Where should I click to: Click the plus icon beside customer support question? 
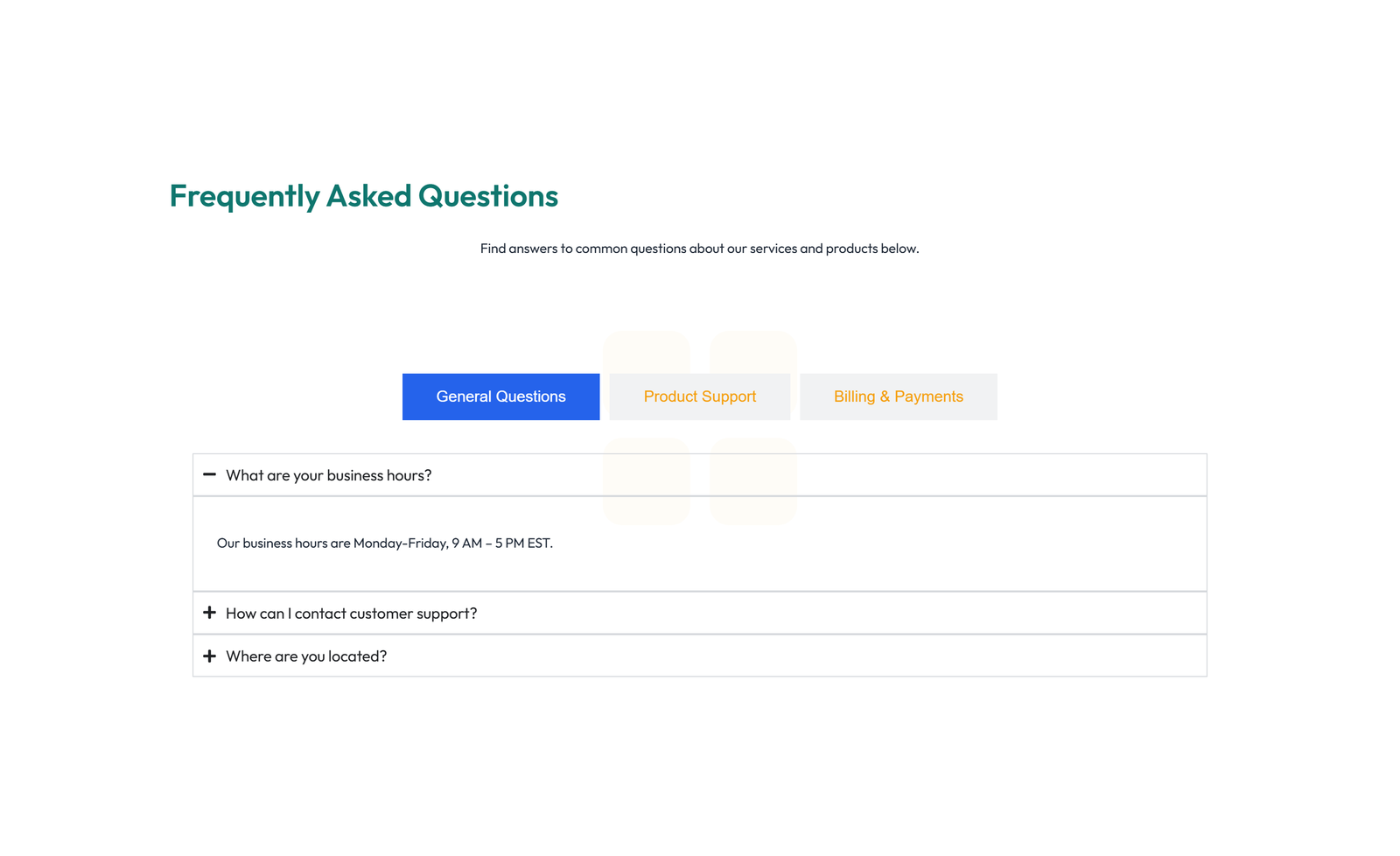coord(209,613)
